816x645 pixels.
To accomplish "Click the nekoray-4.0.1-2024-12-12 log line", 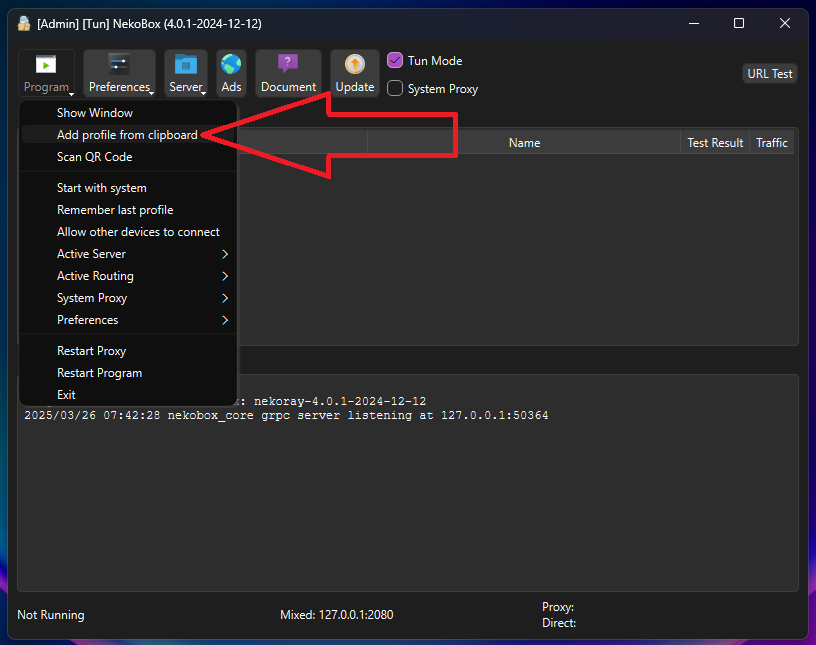I will (340, 401).
